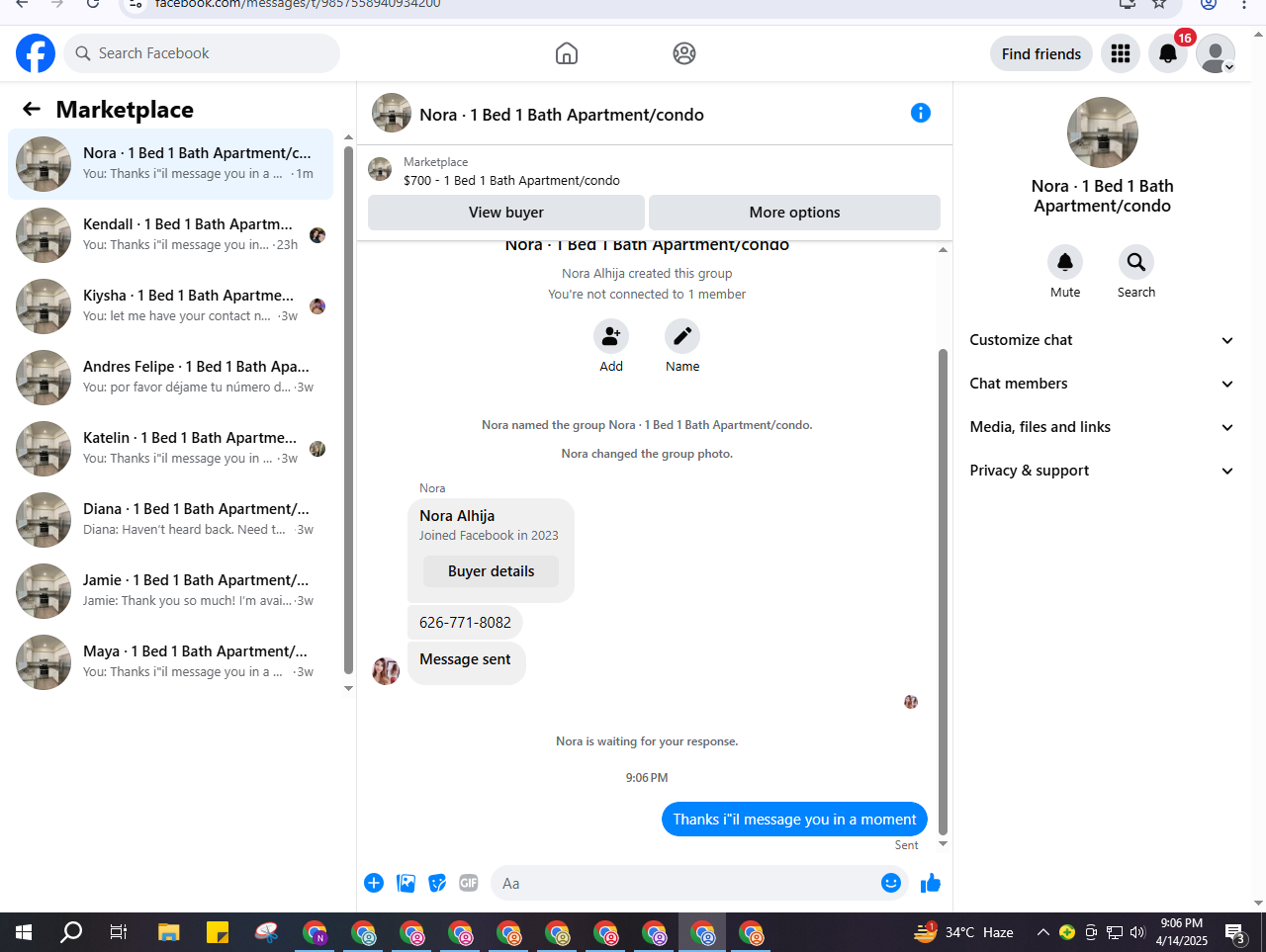Open the Kiysha conversation
Image resolution: width=1266 pixels, height=952 pixels.
click(170, 305)
